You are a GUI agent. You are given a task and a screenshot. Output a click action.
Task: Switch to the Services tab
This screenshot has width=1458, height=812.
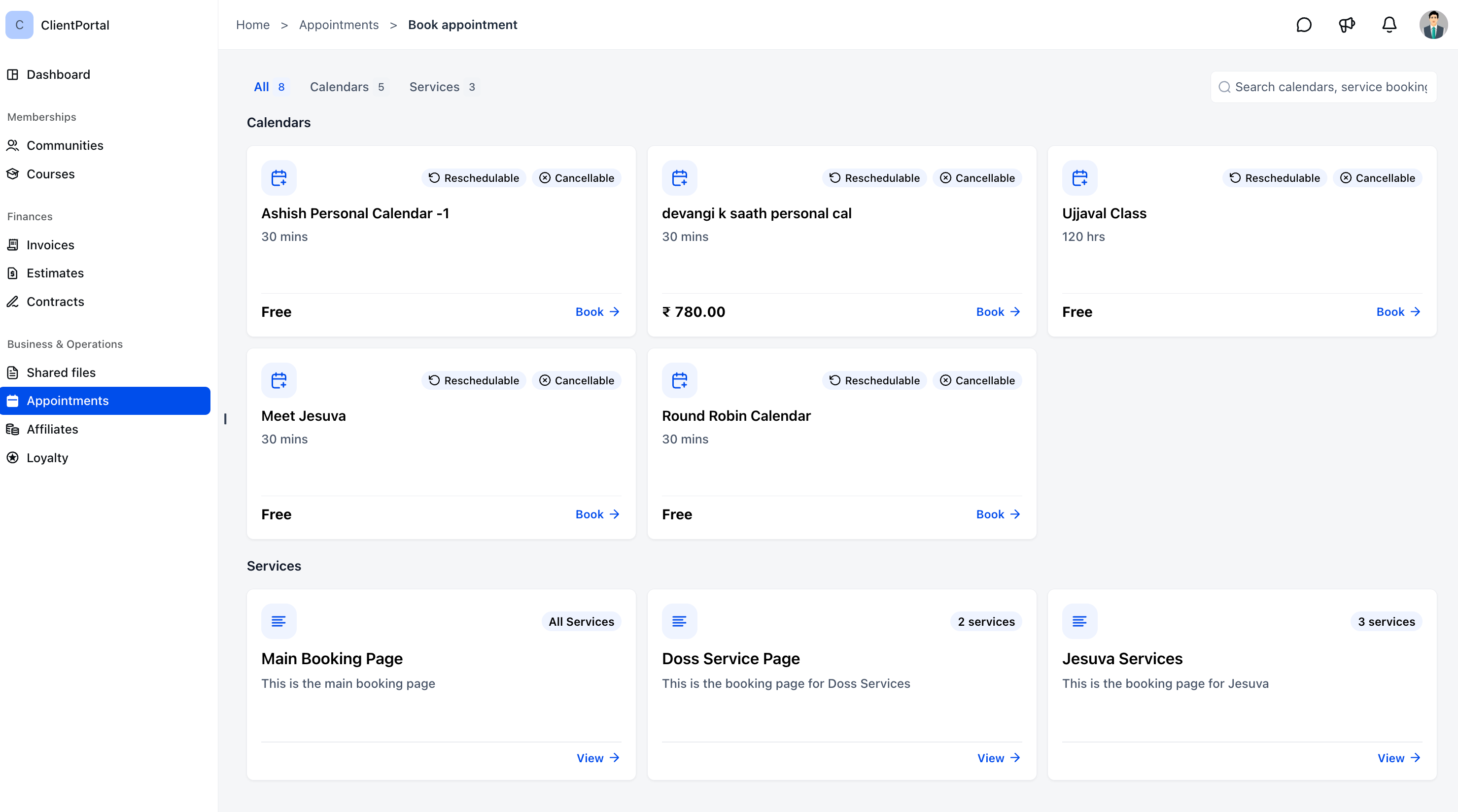tap(443, 87)
